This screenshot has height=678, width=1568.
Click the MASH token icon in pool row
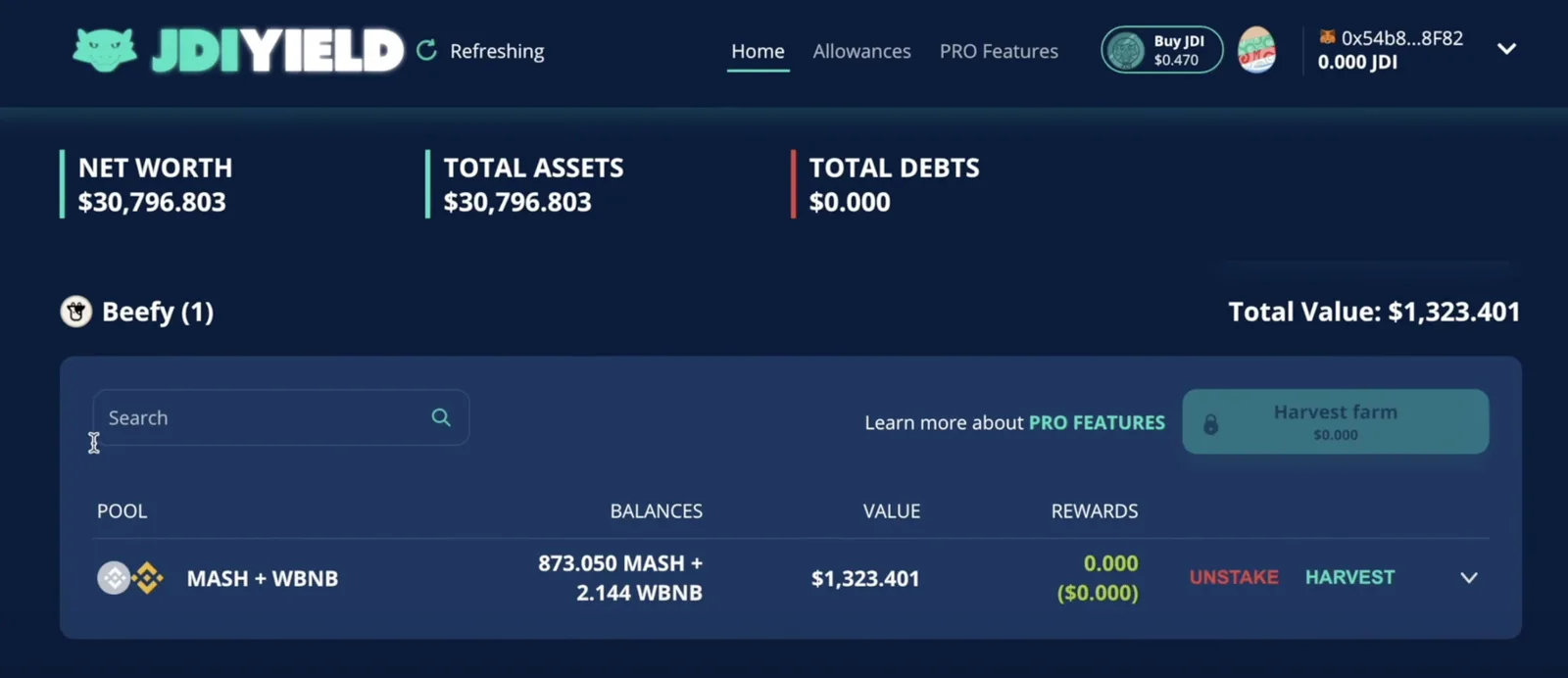[x=114, y=578]
